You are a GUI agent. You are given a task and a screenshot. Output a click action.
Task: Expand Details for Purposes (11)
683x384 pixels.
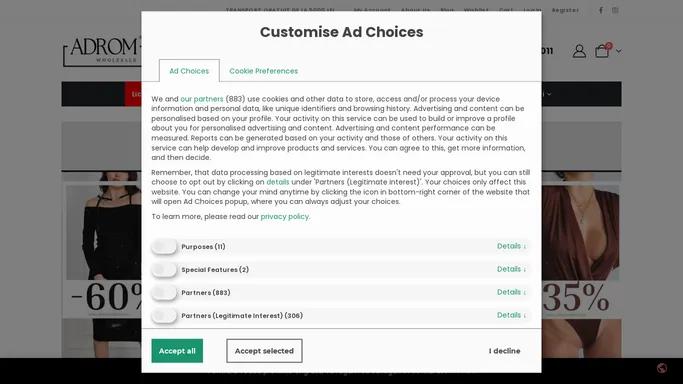pyautogui.click(x=511, y=246)
